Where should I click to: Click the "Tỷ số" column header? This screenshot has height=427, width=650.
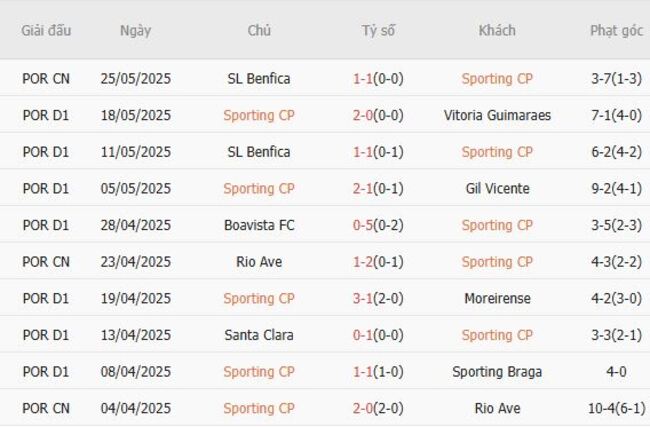tap(378, 30)
